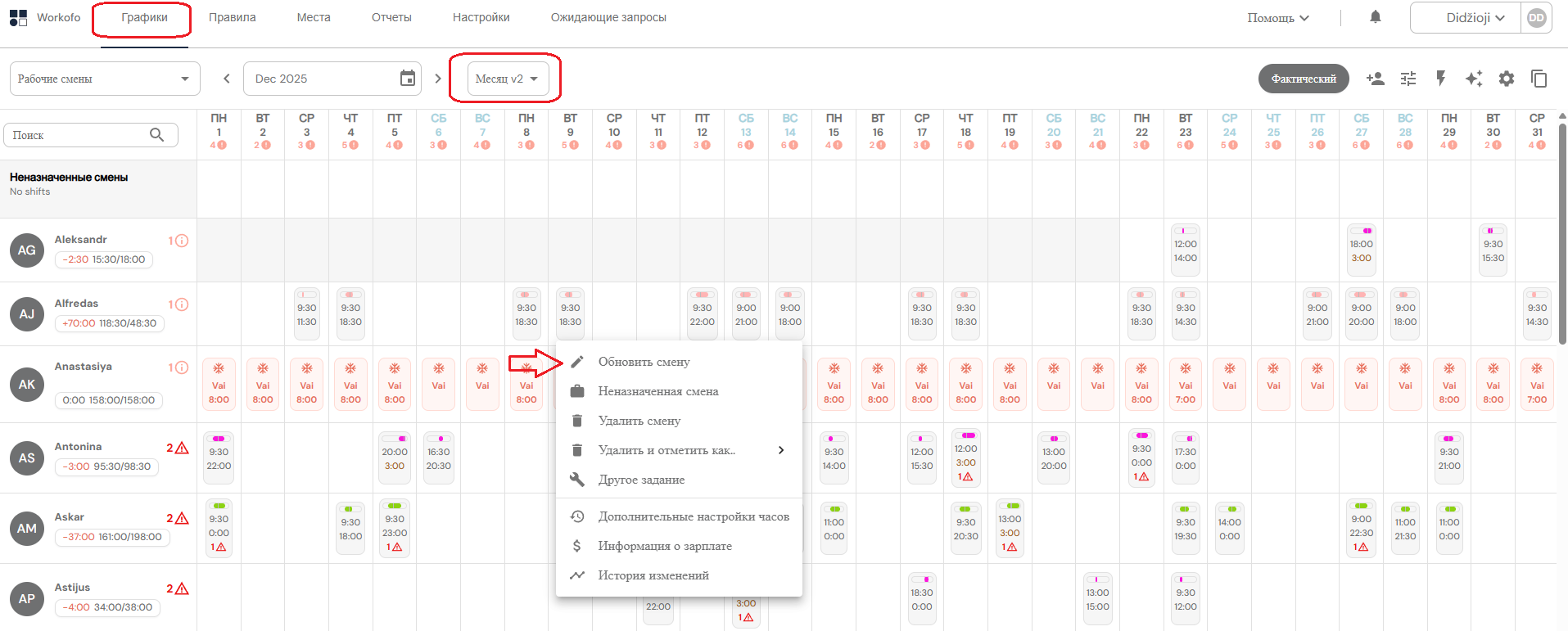
Task: Click Anastasiya's Vai shift on 1
Action: coord(219,384)
